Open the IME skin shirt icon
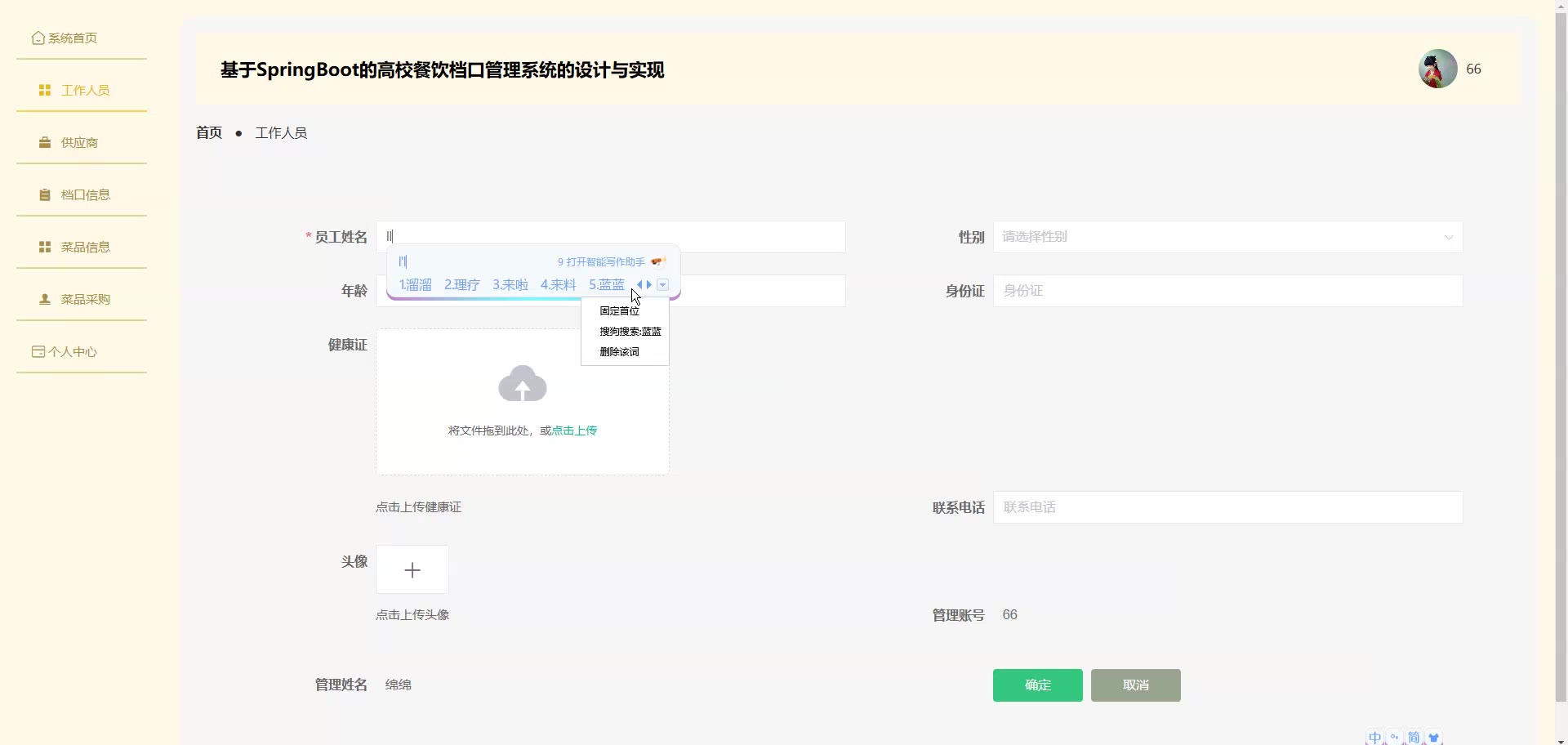 coord(1433,738)
